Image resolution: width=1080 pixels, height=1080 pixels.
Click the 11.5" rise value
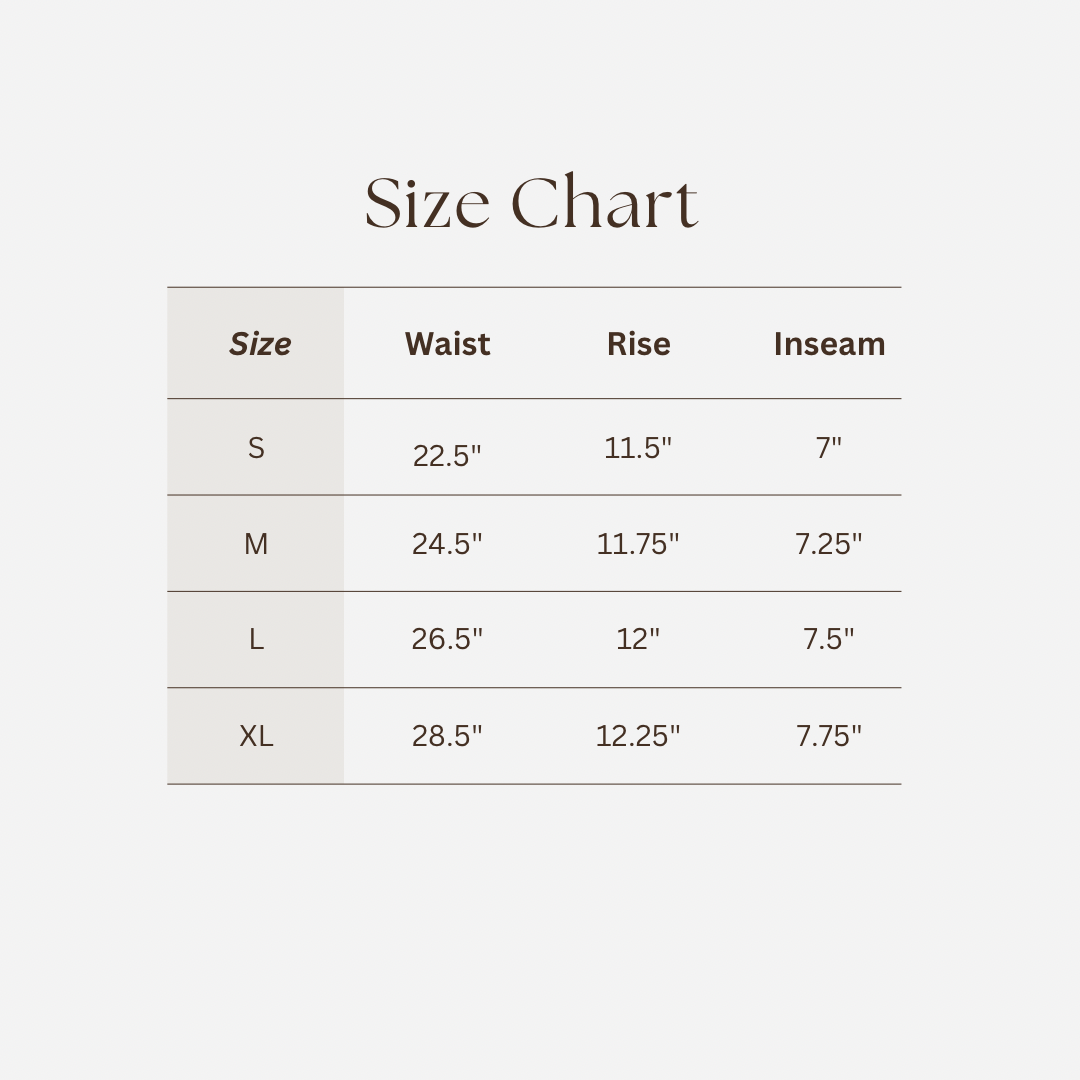(x=638, y=448)
